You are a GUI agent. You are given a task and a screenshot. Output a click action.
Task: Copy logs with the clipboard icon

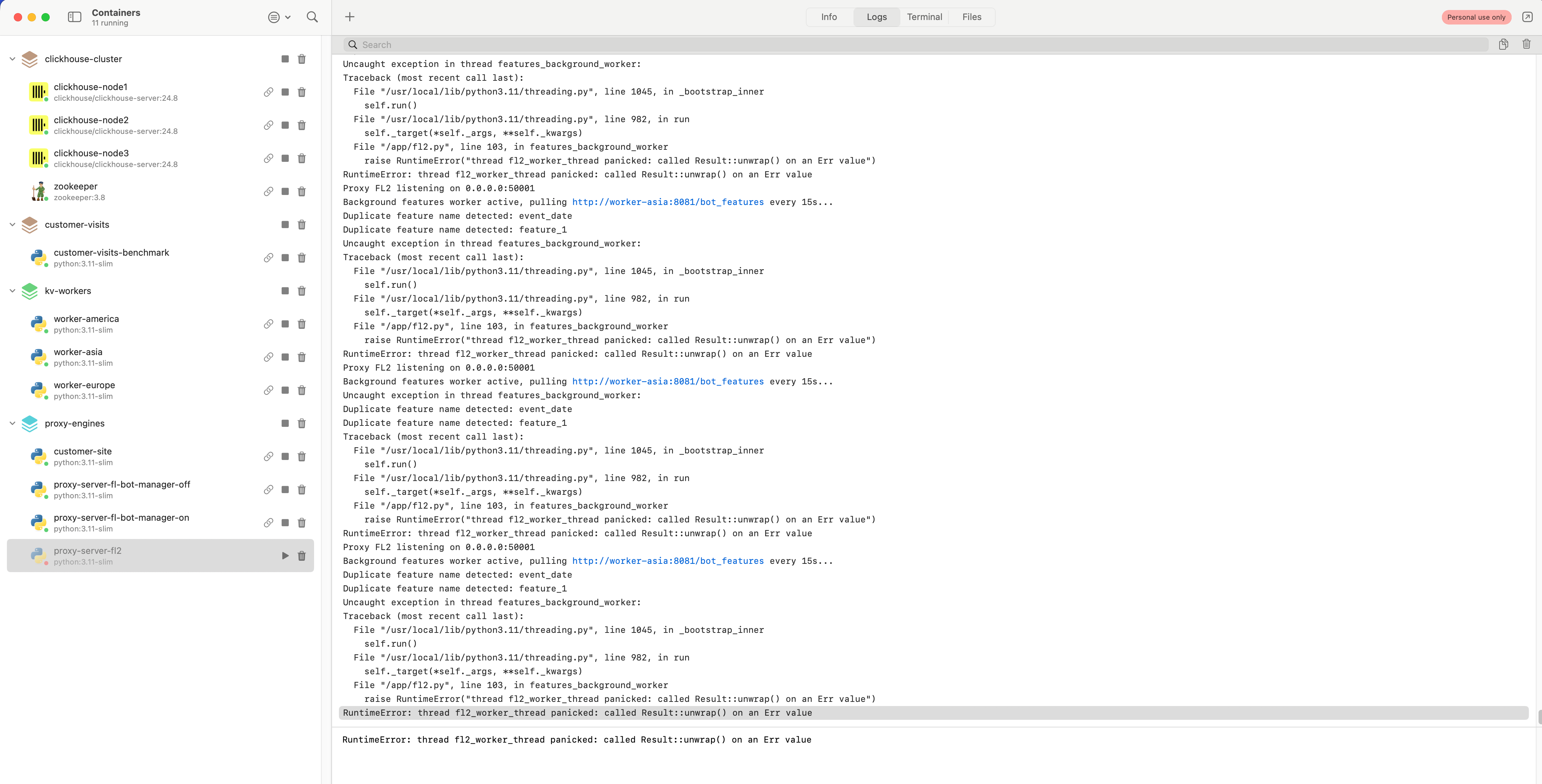1503,44
